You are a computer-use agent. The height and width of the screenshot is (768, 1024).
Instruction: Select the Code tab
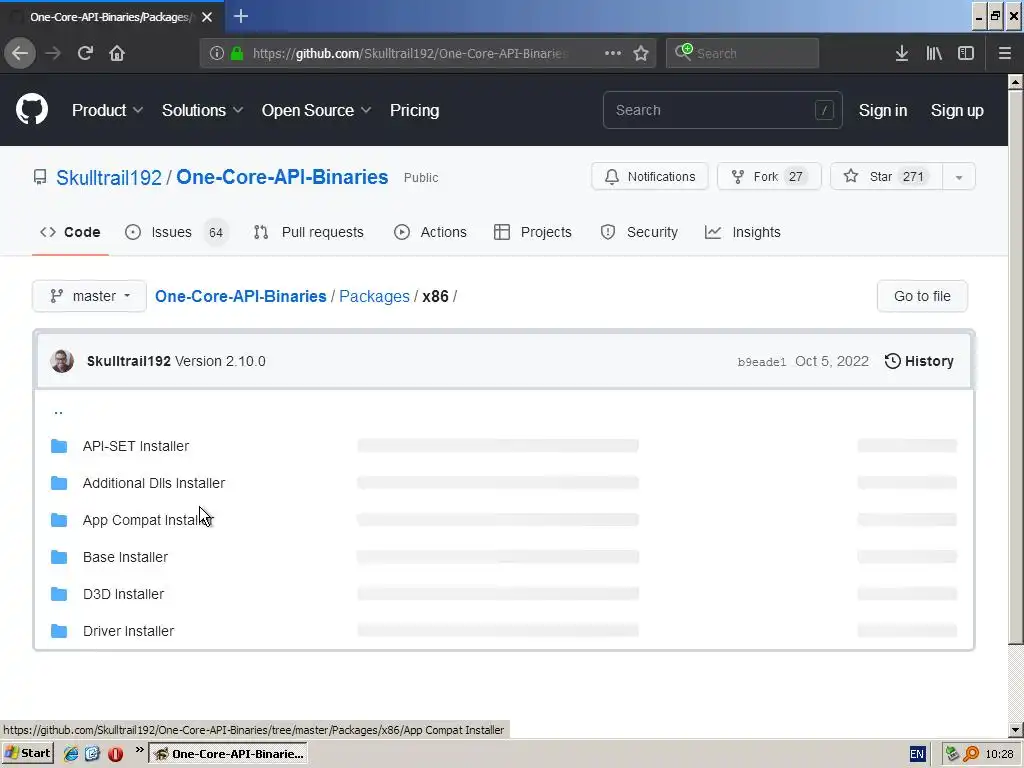tap(70, 232)
